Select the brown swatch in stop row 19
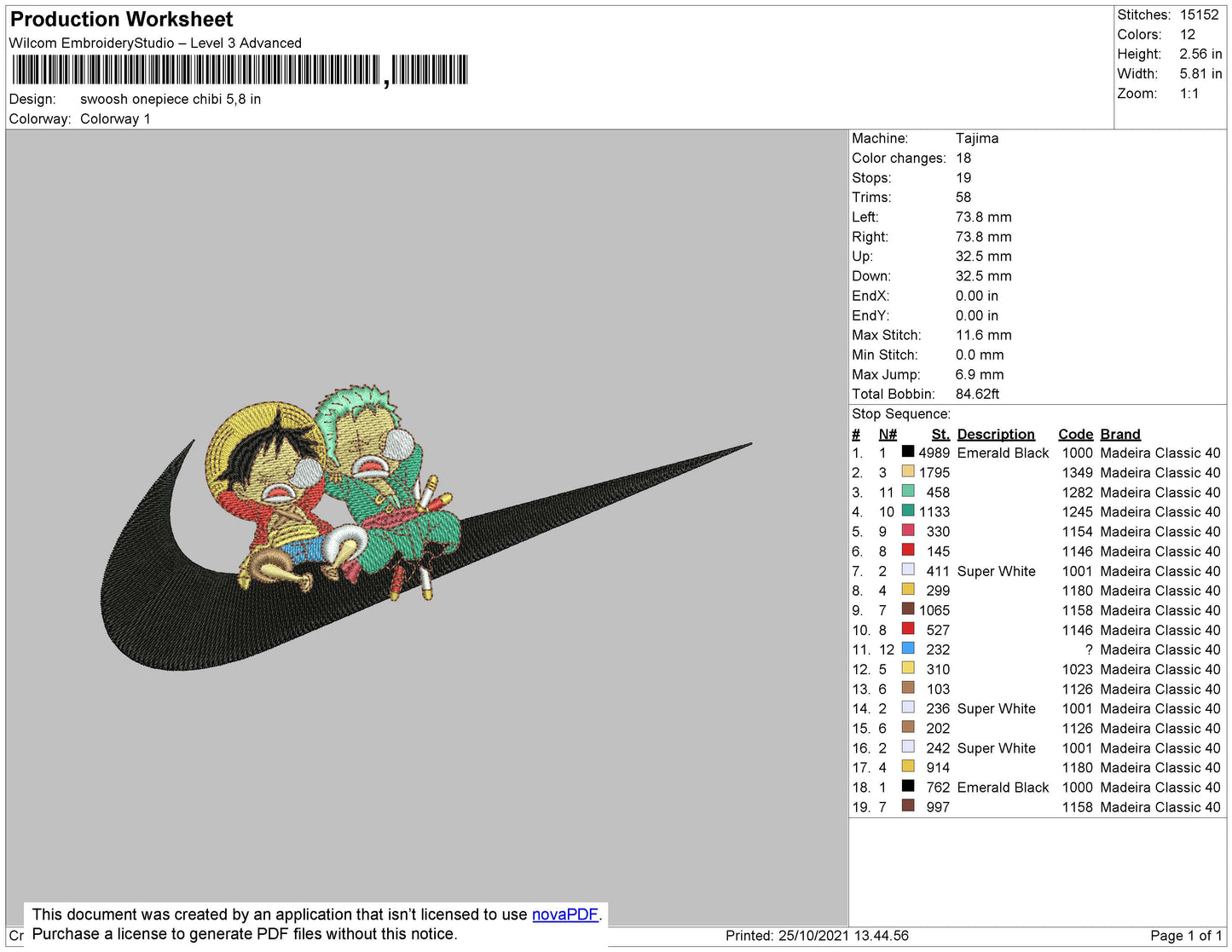This screenshot has width=1232, height=952. pyautogui.click(x=908, y=806)
